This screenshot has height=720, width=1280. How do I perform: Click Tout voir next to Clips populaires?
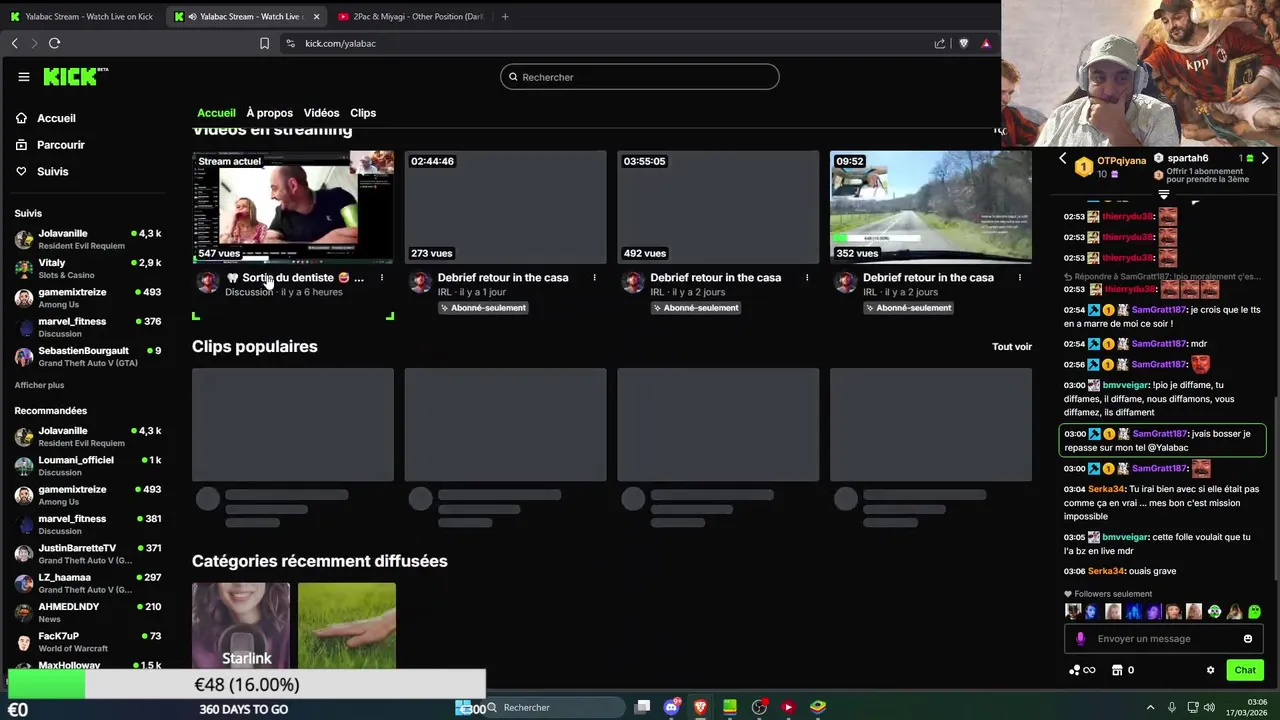coord(1012,347)
